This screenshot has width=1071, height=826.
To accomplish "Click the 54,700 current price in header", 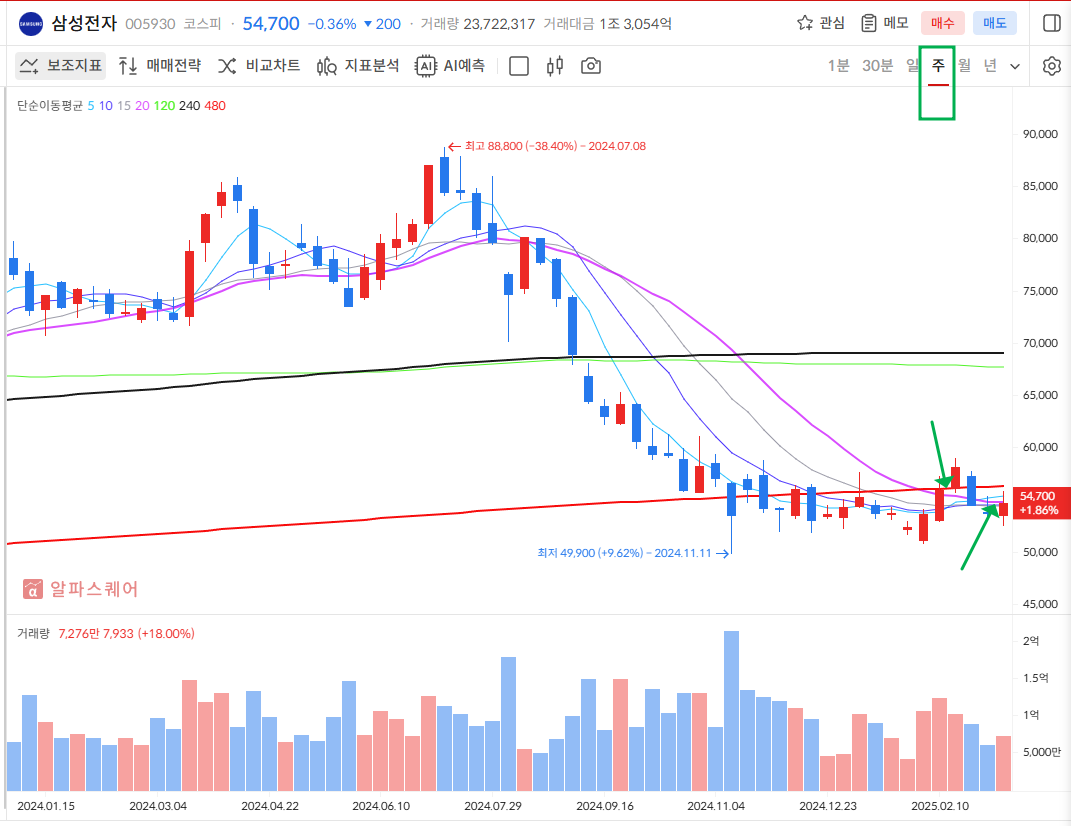I will click(270, 23).
